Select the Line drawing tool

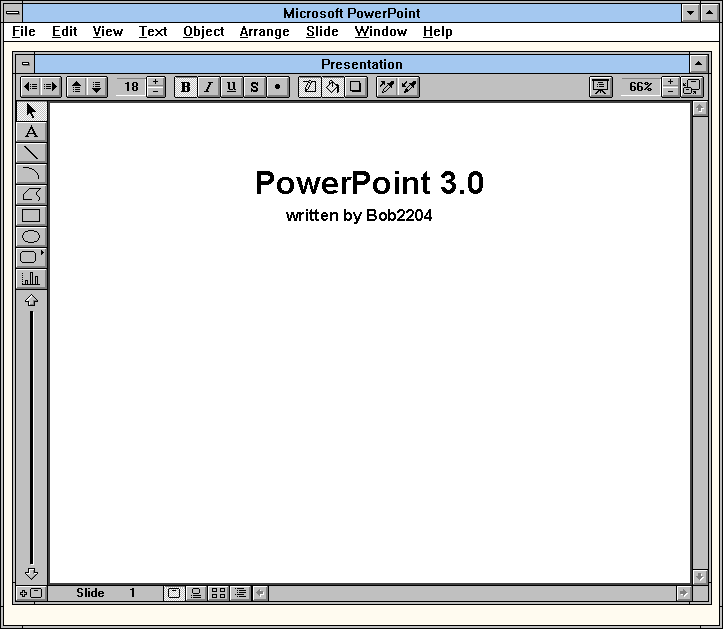click(31, 153)
